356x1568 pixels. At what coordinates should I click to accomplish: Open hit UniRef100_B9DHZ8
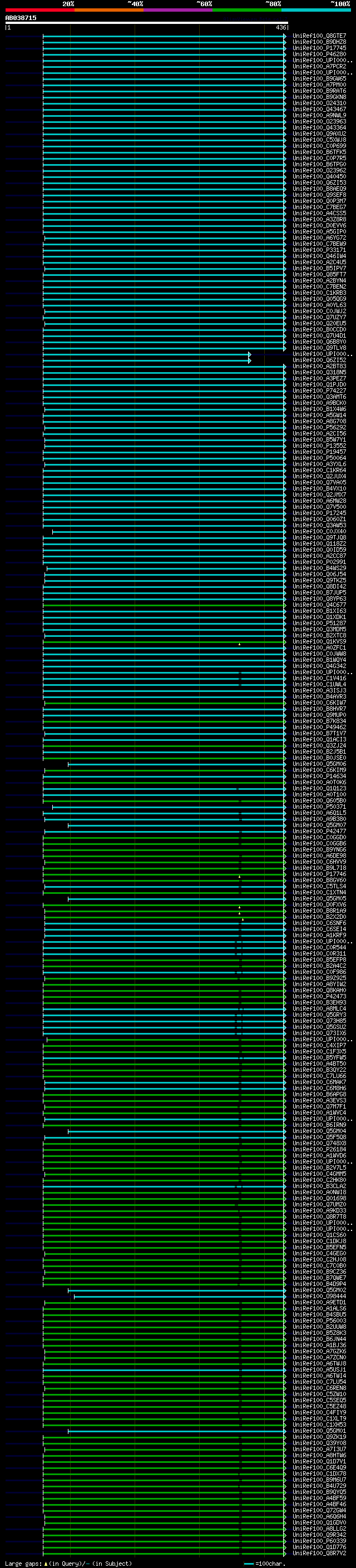319,43
